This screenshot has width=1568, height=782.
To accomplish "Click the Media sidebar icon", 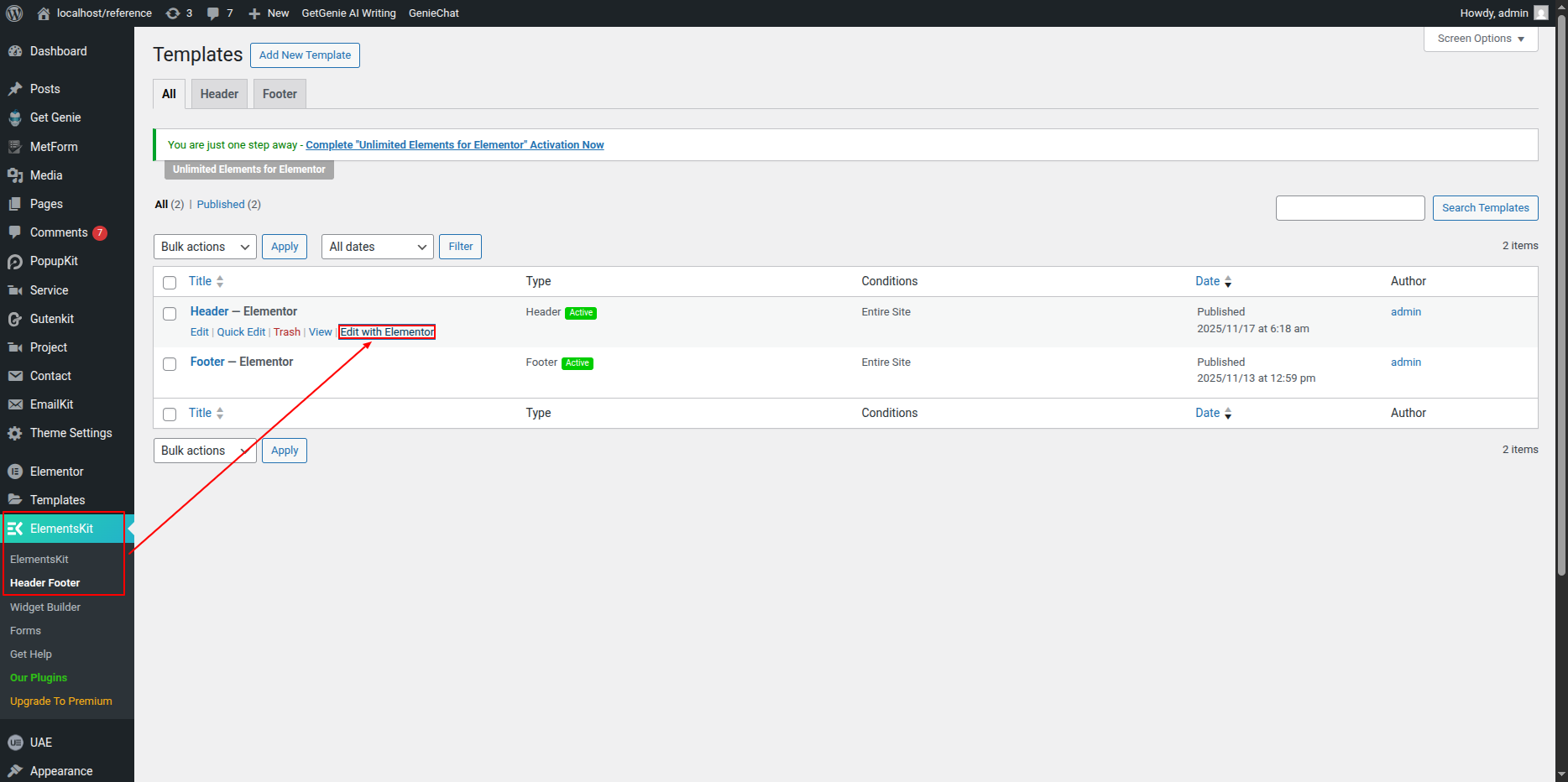I will coord(15,175).
